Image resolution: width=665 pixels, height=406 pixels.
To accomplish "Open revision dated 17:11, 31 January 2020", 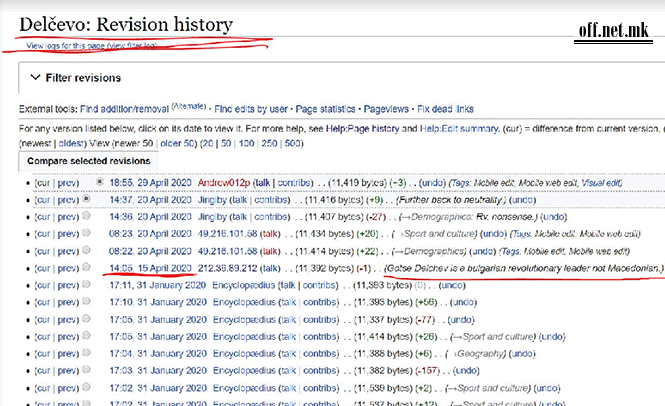I will coord(157,285).
